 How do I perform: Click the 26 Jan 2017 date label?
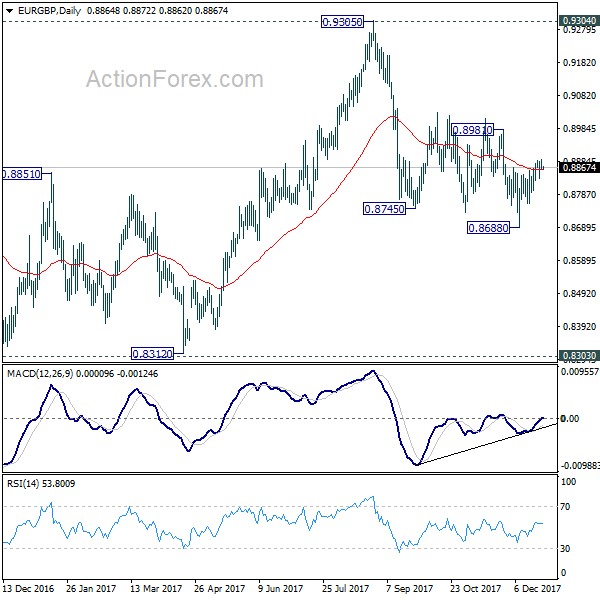pyautogui.click(x=91, y=588)
